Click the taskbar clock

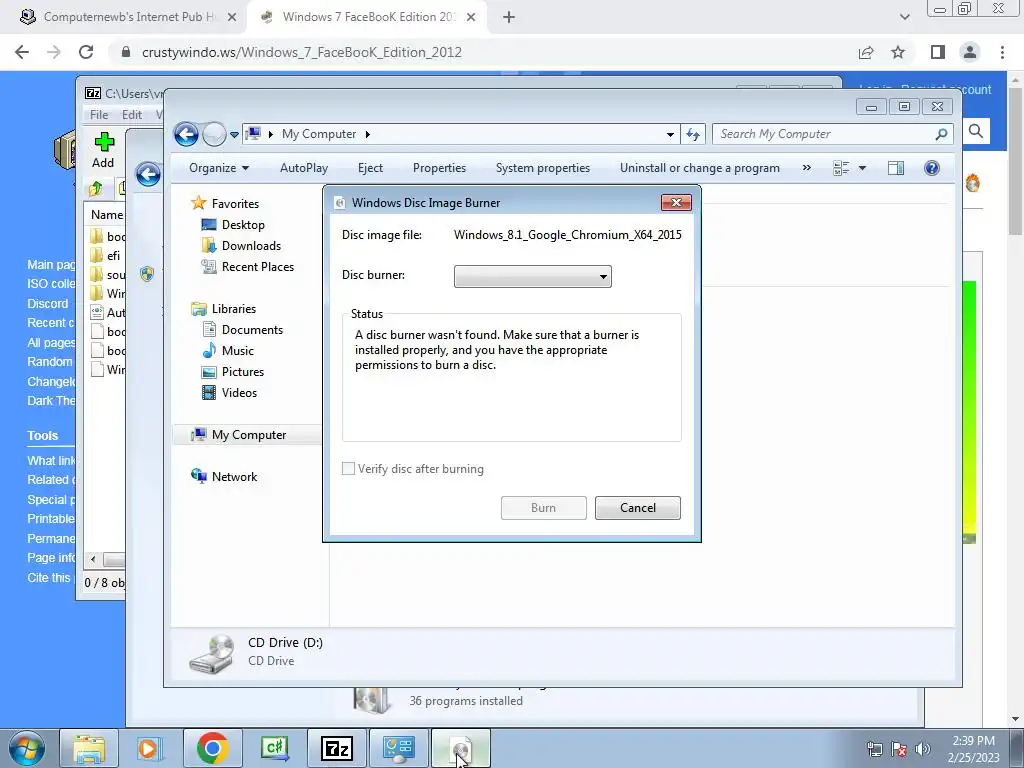point(974,749)
